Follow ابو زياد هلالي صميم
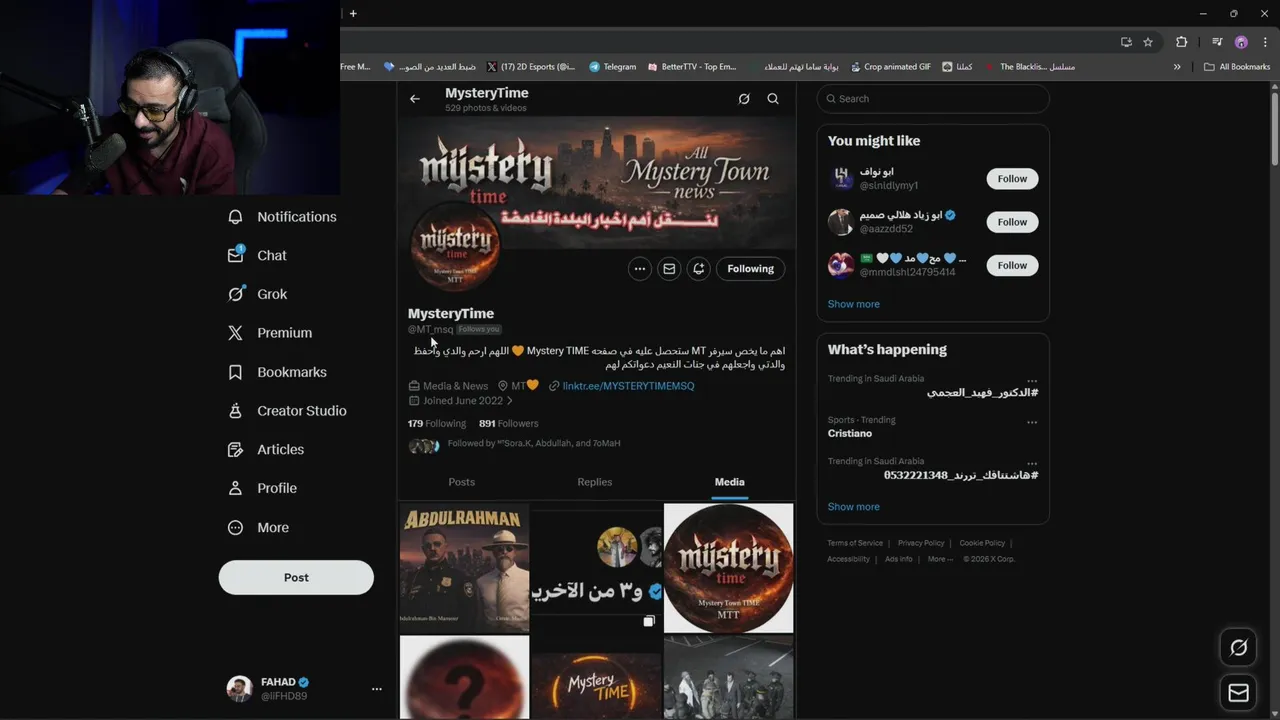The image size is (1280, 720). tap(1012, 222)
